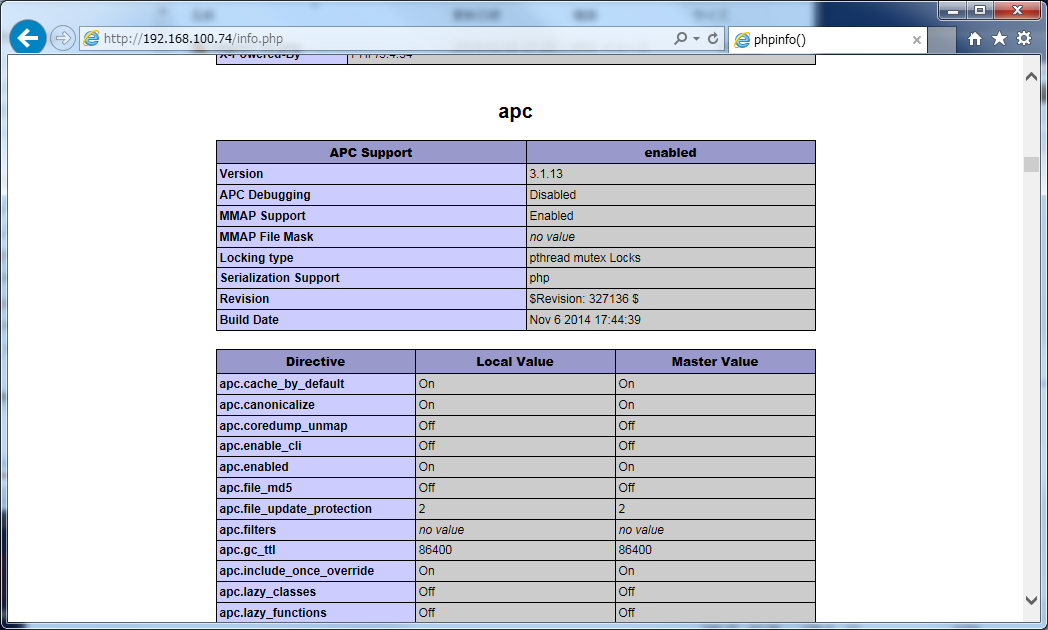Open the Home page icon

pos(975,39)
